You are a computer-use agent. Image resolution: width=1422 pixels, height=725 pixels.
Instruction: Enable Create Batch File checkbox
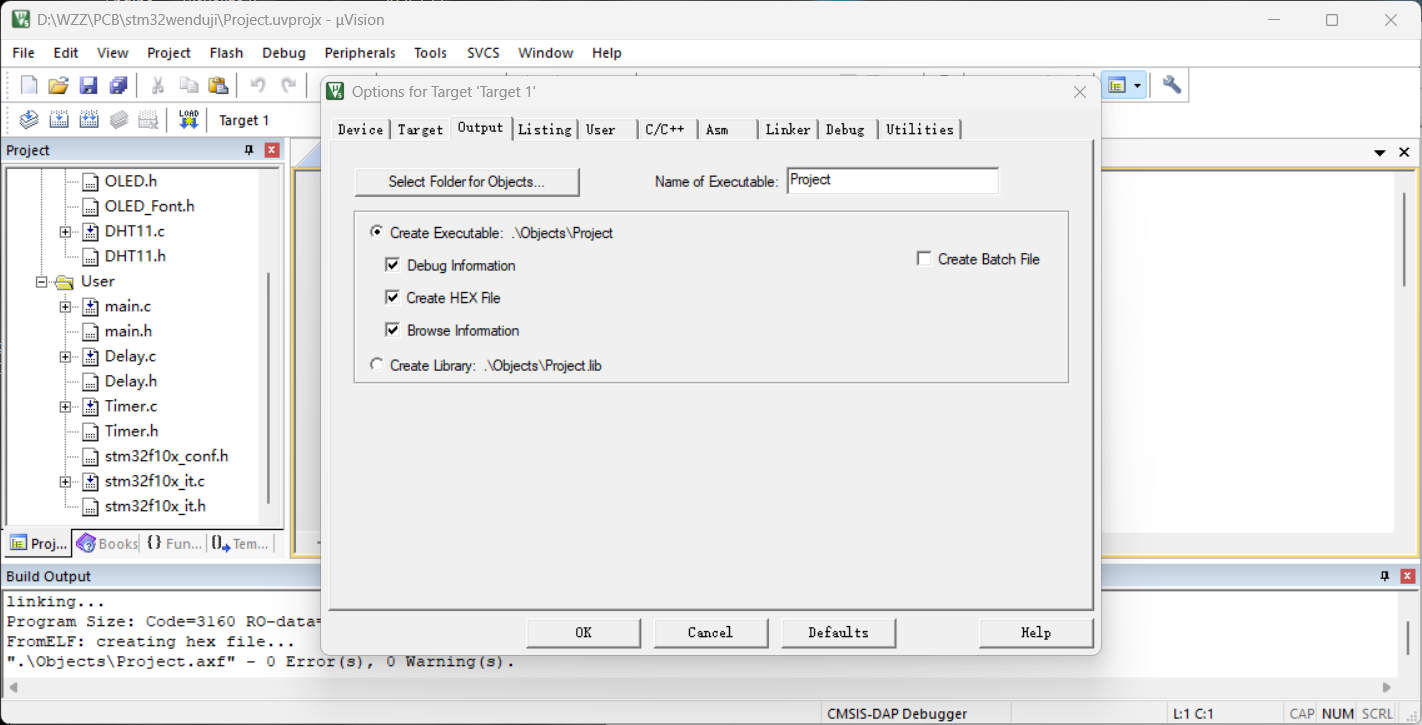(x=924, y=259)
